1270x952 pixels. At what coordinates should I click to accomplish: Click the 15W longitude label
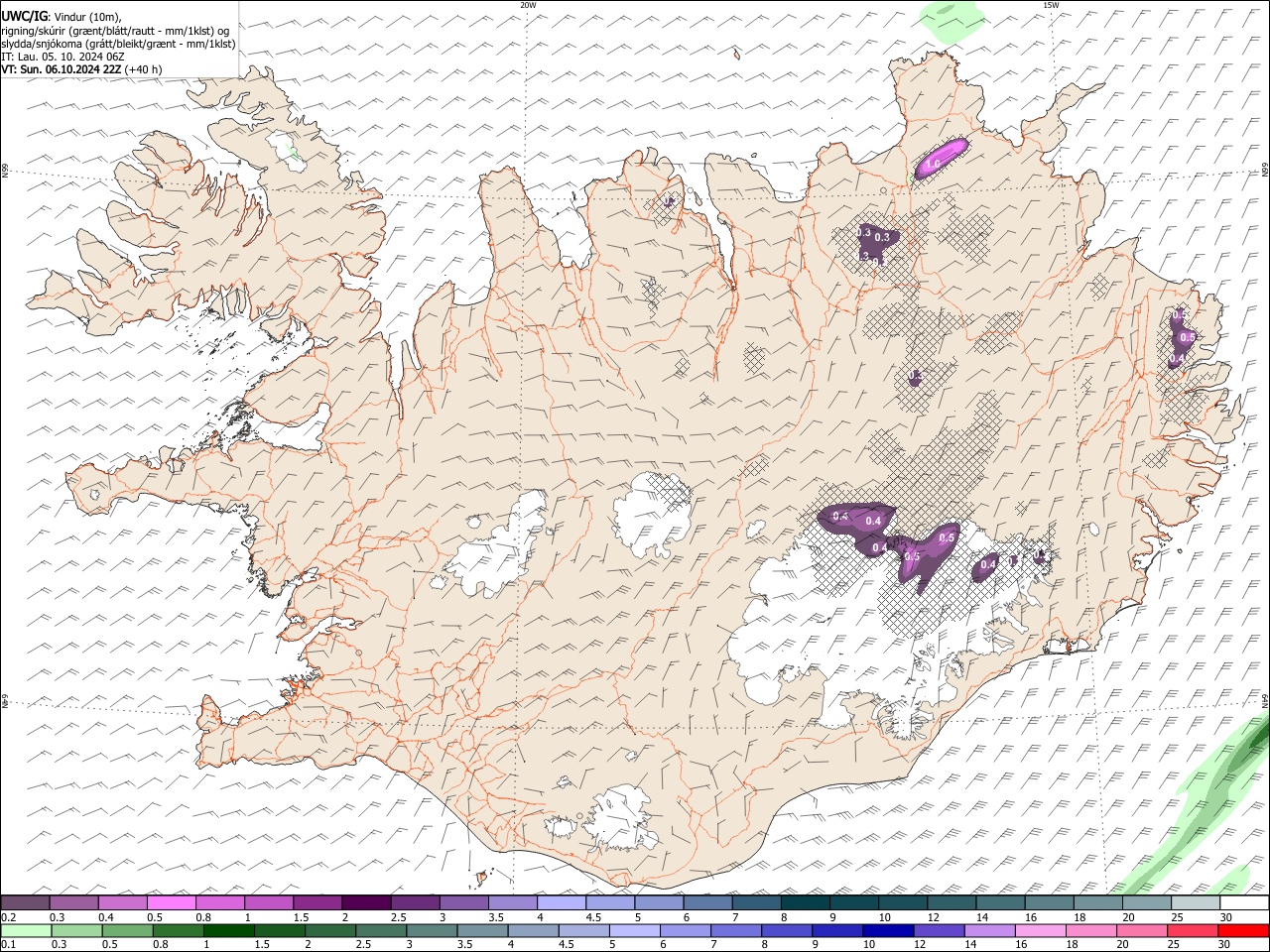pos(1051,5)
